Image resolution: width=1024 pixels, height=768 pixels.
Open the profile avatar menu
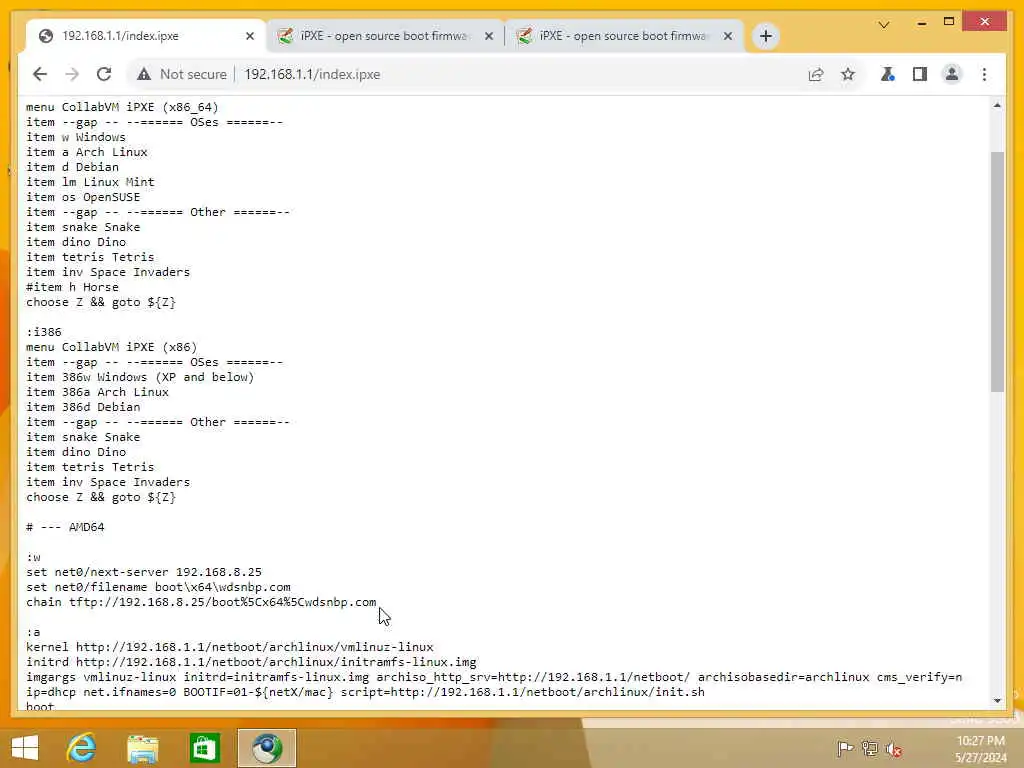[x=952, y=74]
